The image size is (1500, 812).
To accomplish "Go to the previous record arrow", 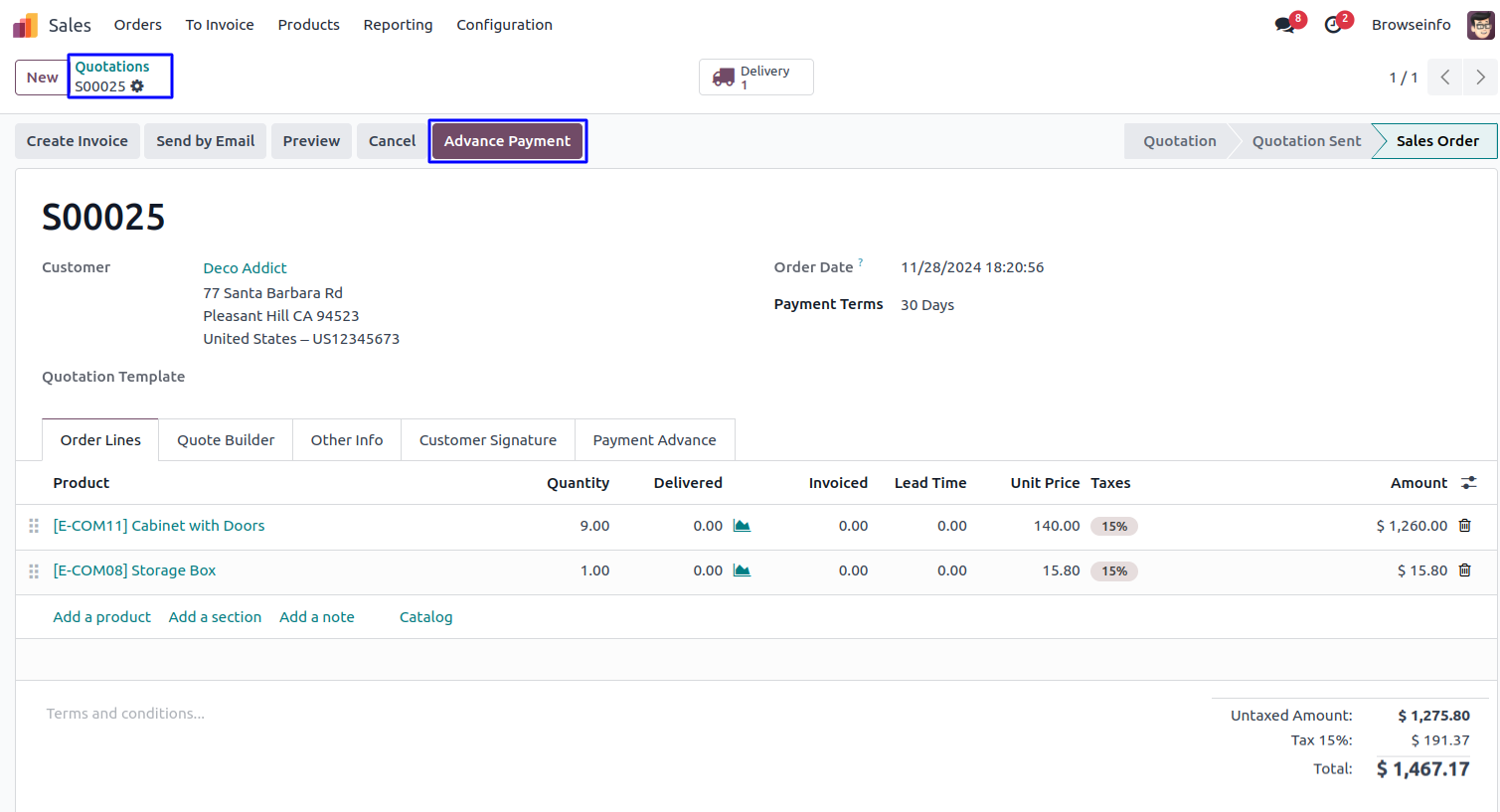I will [1445, 78].
